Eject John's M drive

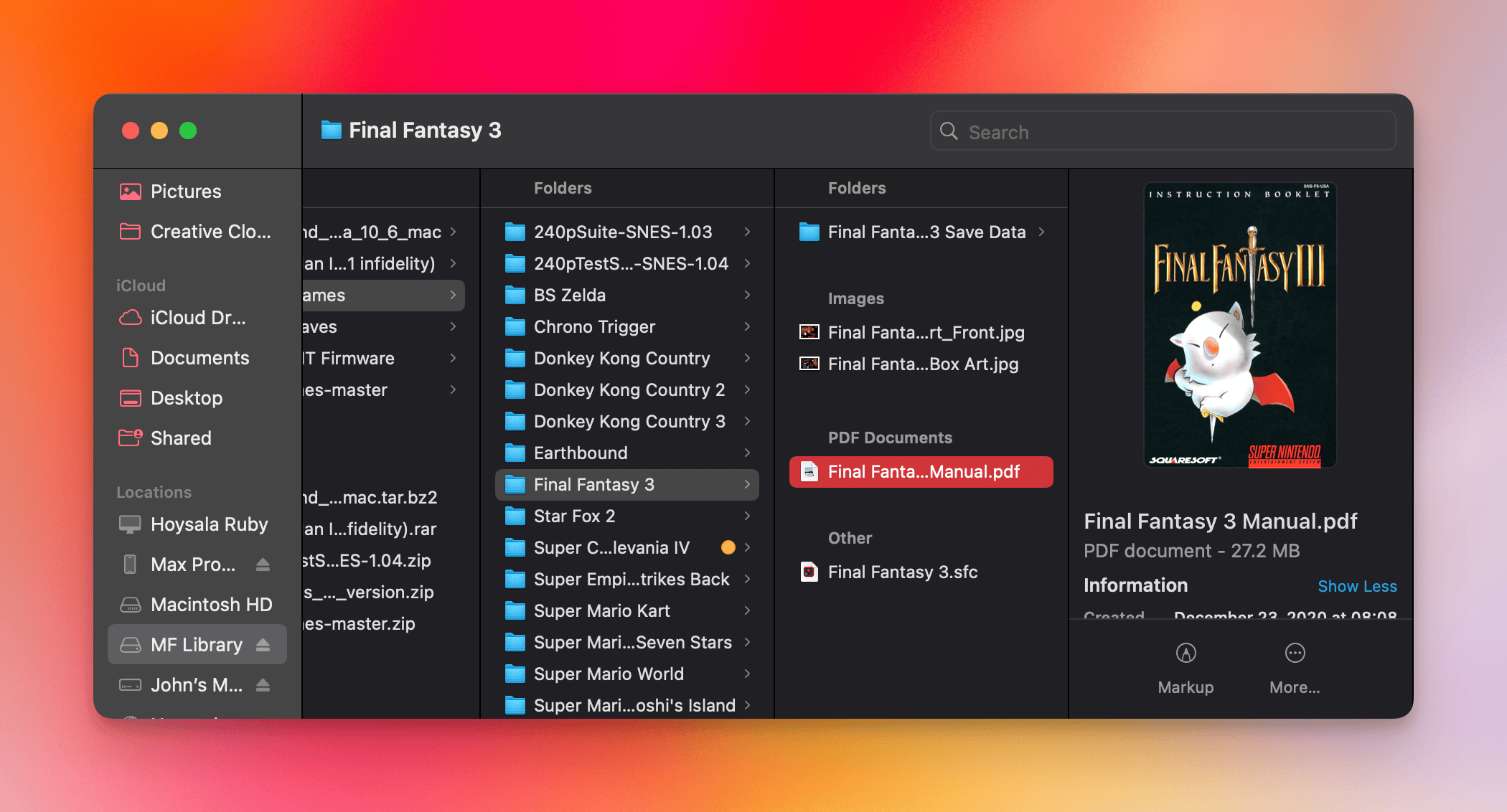click(x=263, y=685)
